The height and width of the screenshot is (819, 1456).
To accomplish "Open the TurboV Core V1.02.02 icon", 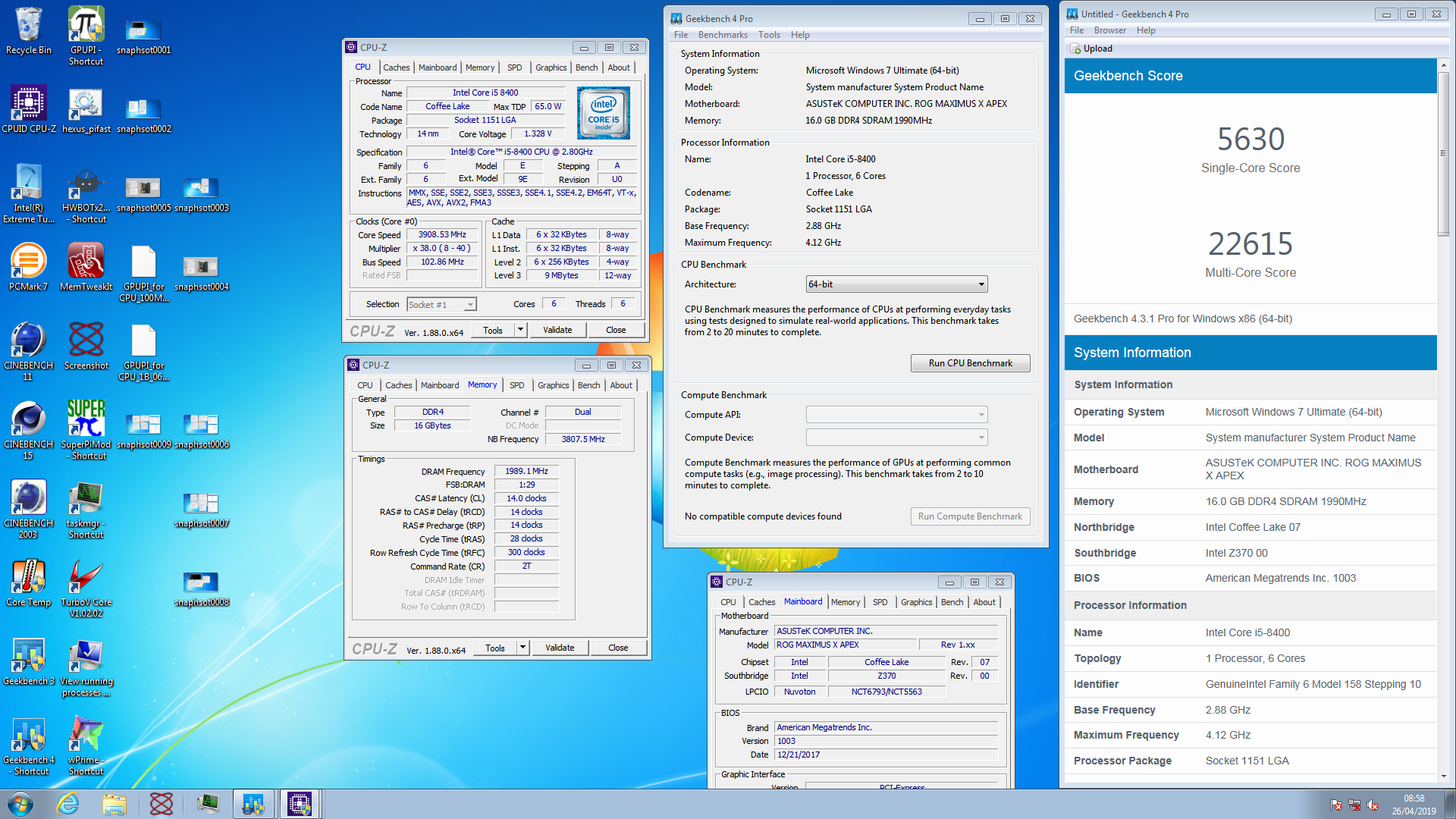I will pyautogui.click(x=86, y=588).
